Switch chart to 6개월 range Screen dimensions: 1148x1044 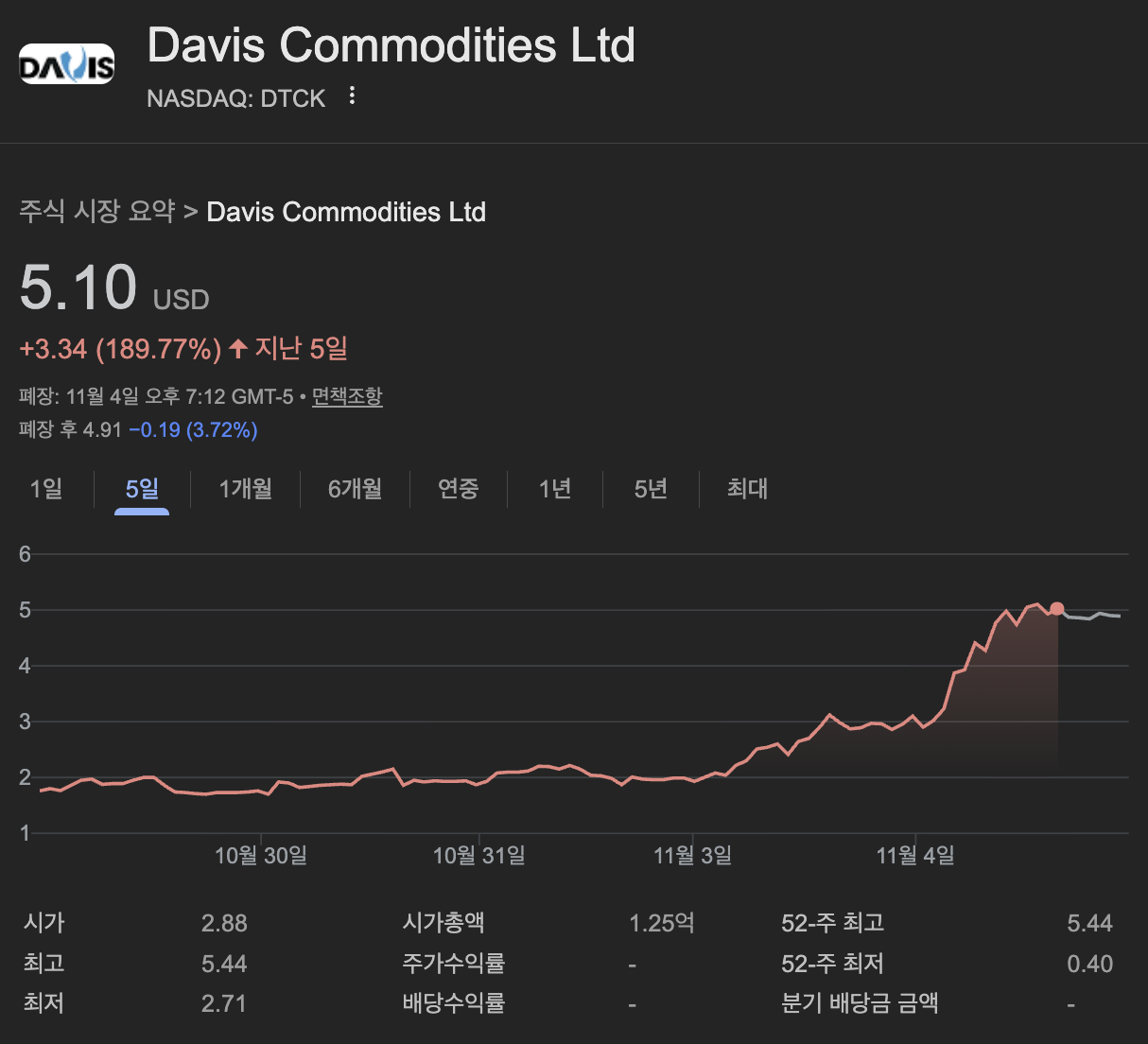pos(356,489)
